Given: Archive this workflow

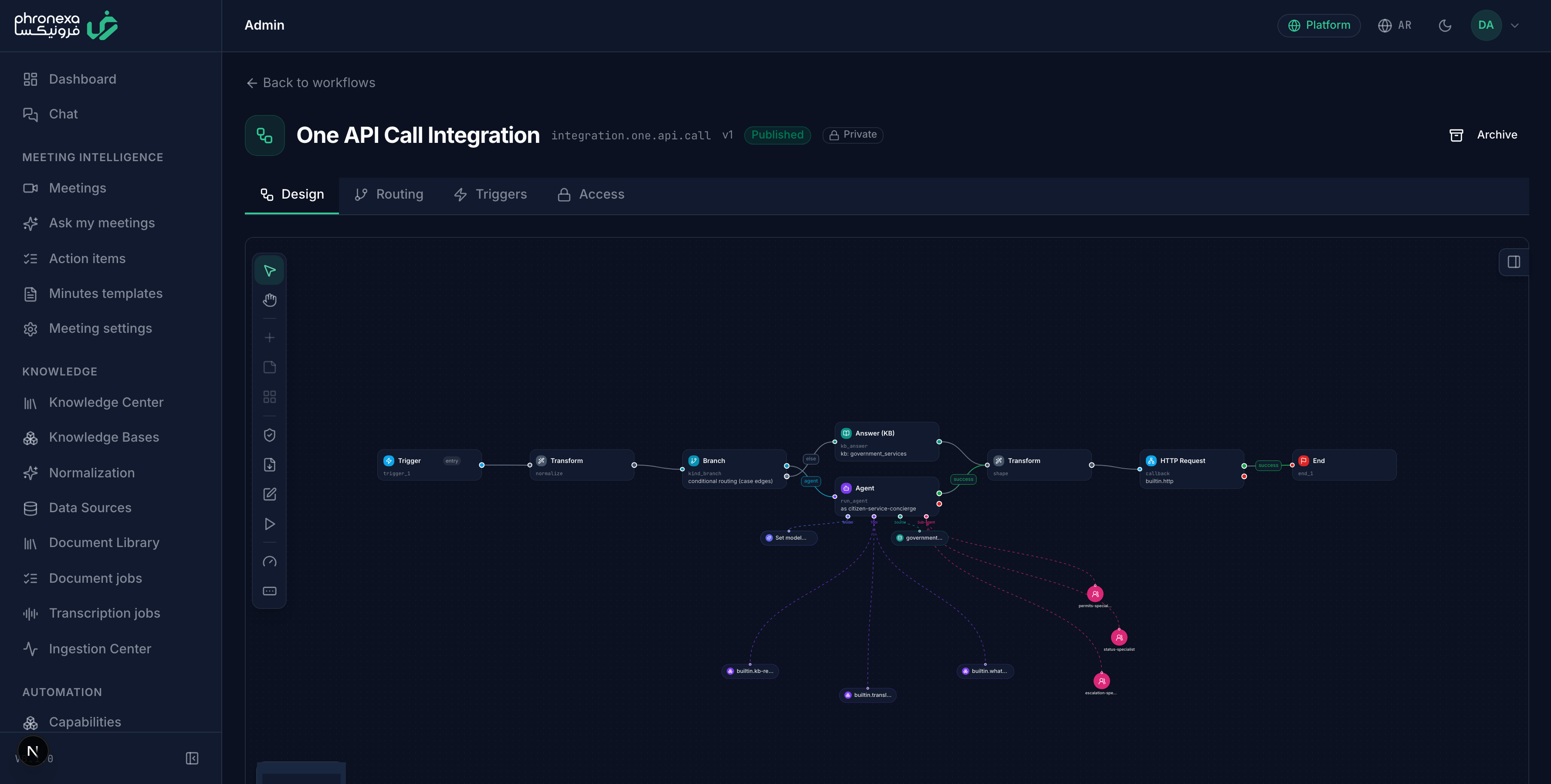Looking at the screenshot, I should pos(1483,135).
